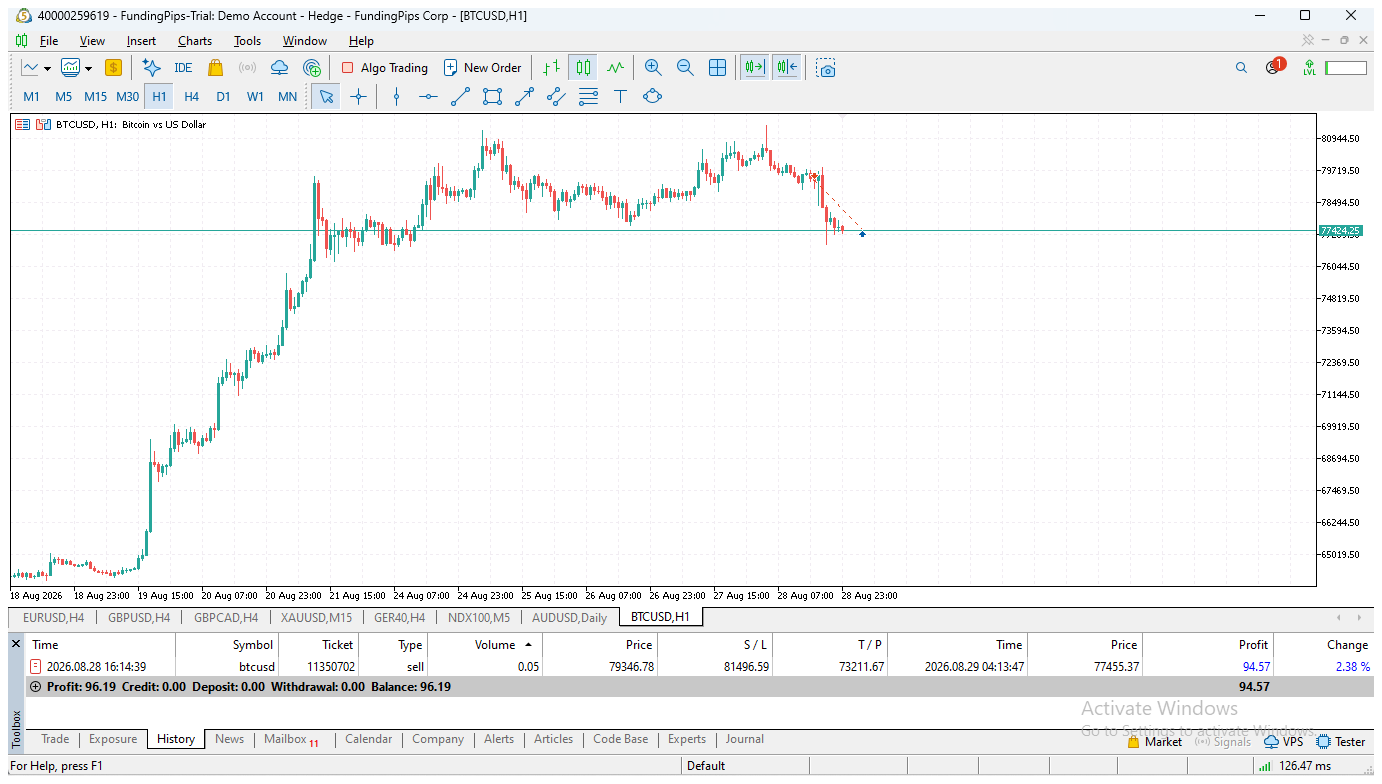Select the equidistant channel tool
This screenshot has height=784, width=1382.
click(x=556, y=96)
